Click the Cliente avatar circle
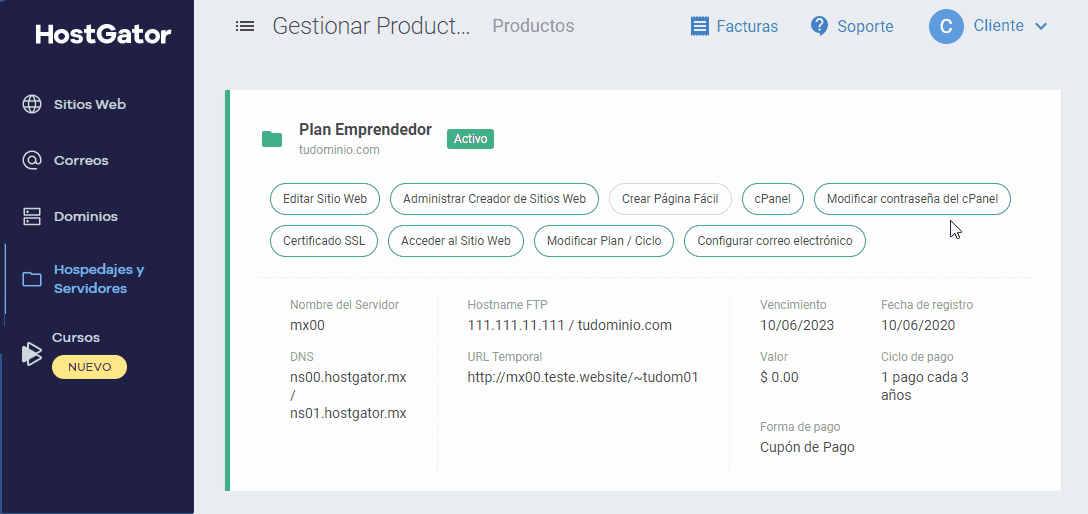 946,26
